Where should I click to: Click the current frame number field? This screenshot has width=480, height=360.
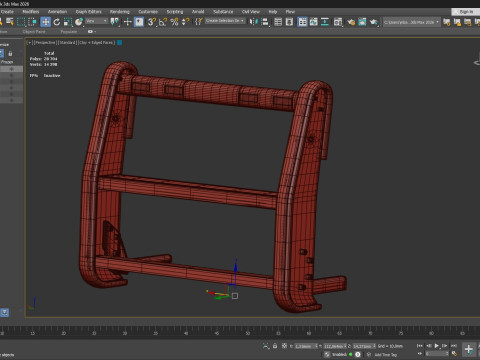(437, 354)
